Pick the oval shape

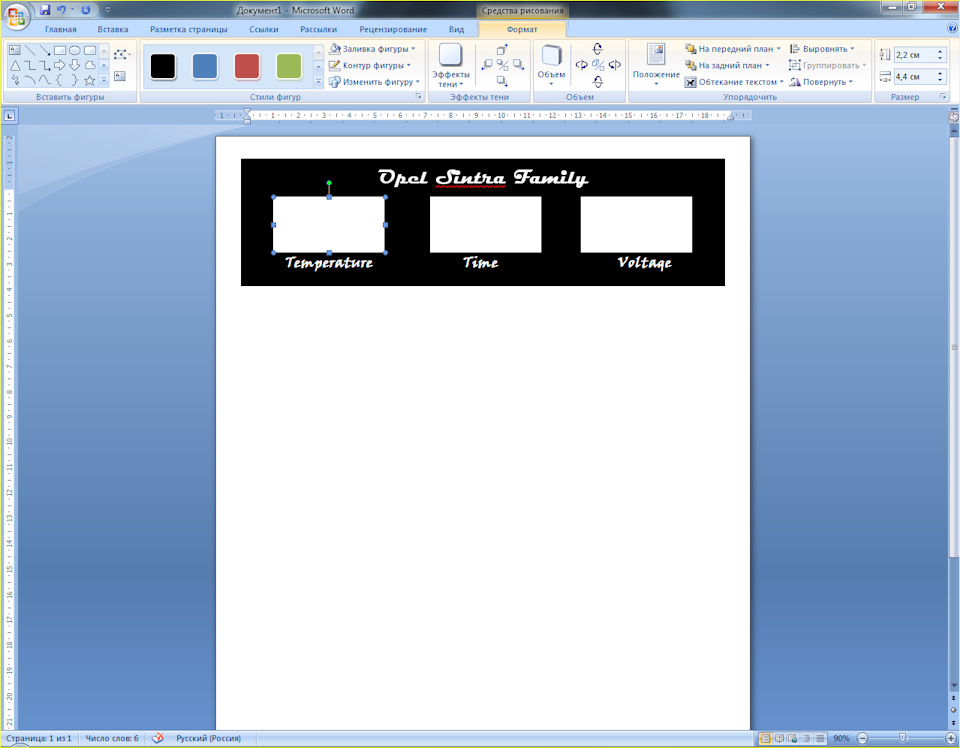click(75, 50)
